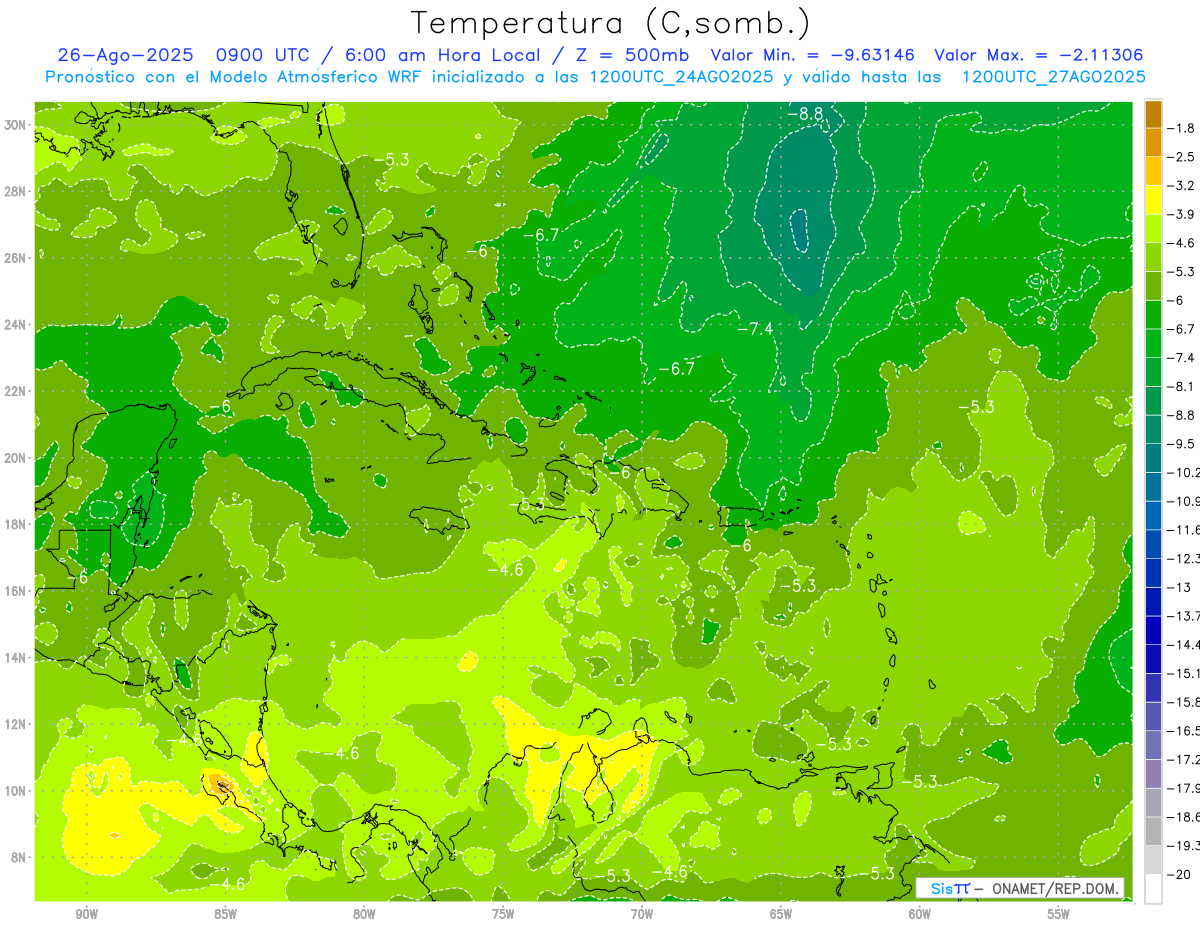Click the 60W longitude axis label
1200x927 pixels.
point(920,914)
